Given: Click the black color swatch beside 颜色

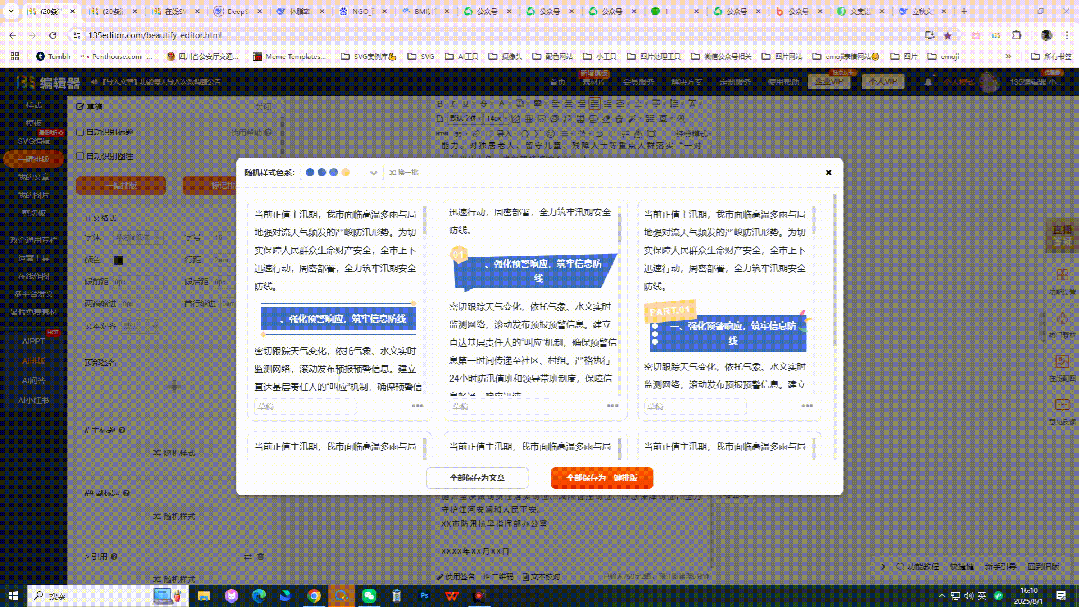Looking at the screenshot, I should 117,260.
